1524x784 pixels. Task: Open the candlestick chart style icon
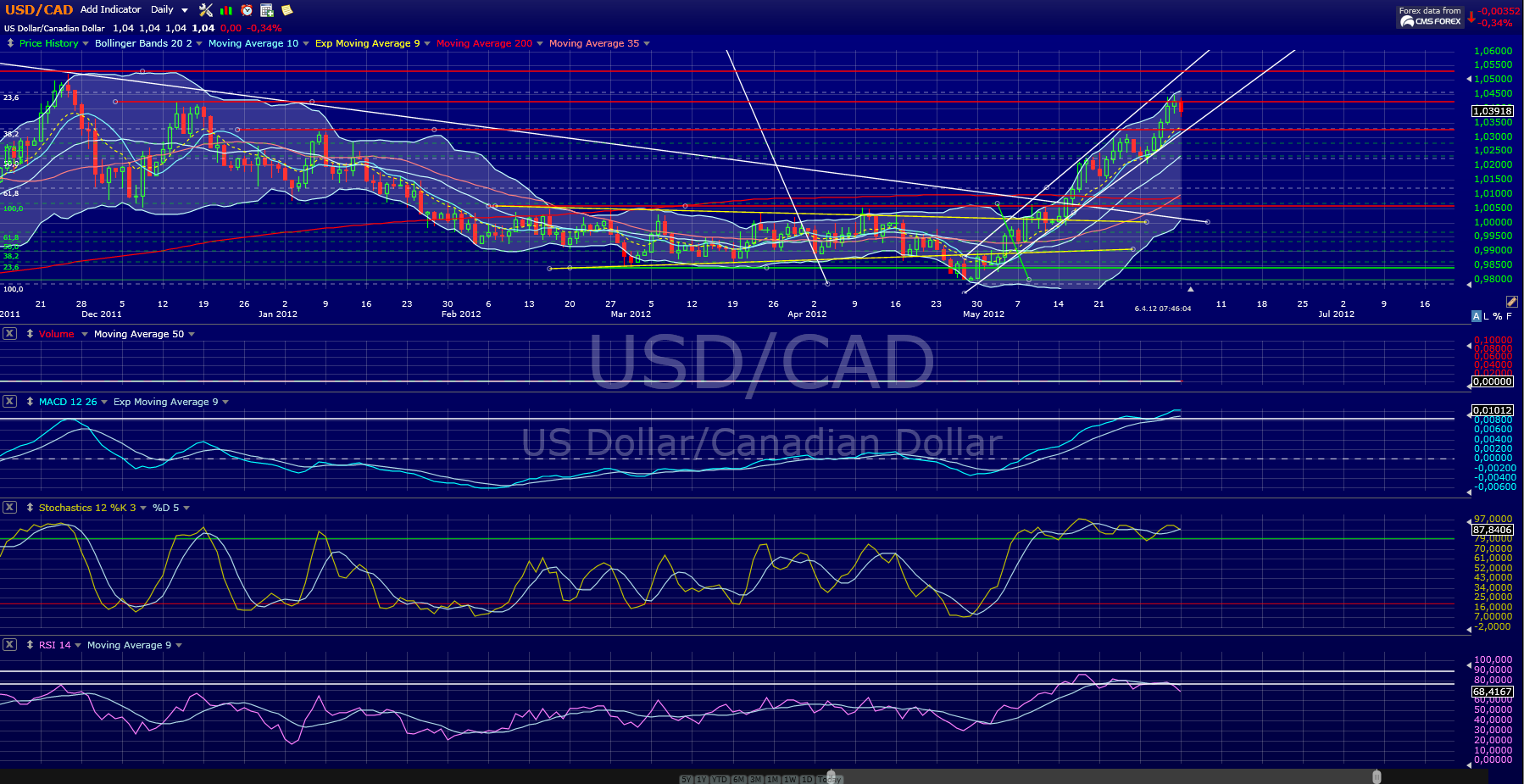tap(226, 10)
